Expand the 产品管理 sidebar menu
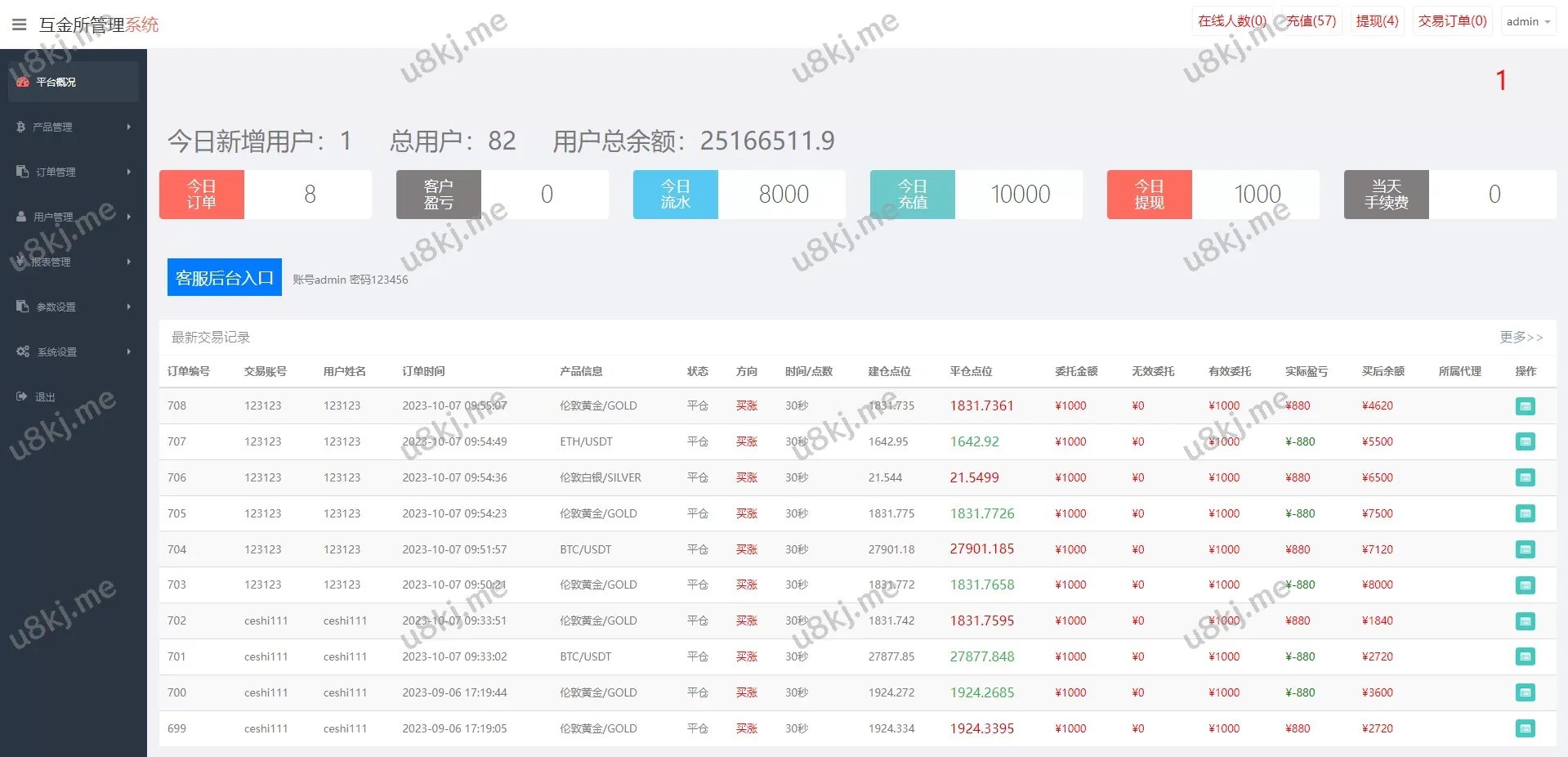Screen dimensions: 1568x757 [72, 127]
